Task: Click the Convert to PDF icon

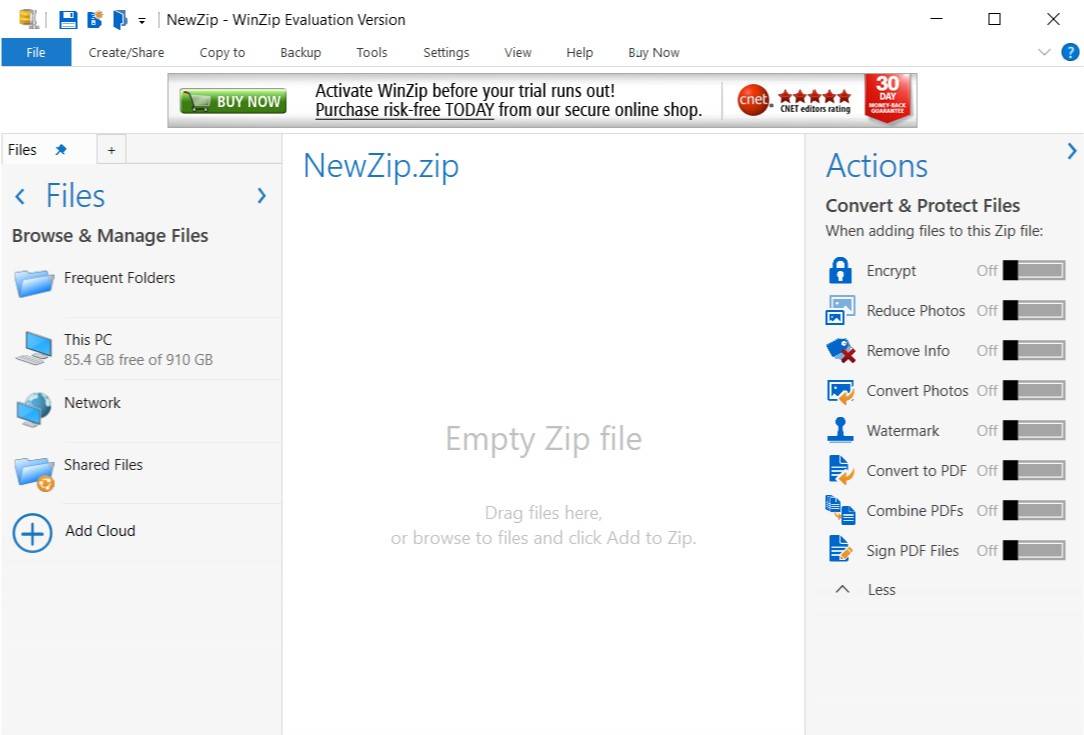Action: [841, 470]
